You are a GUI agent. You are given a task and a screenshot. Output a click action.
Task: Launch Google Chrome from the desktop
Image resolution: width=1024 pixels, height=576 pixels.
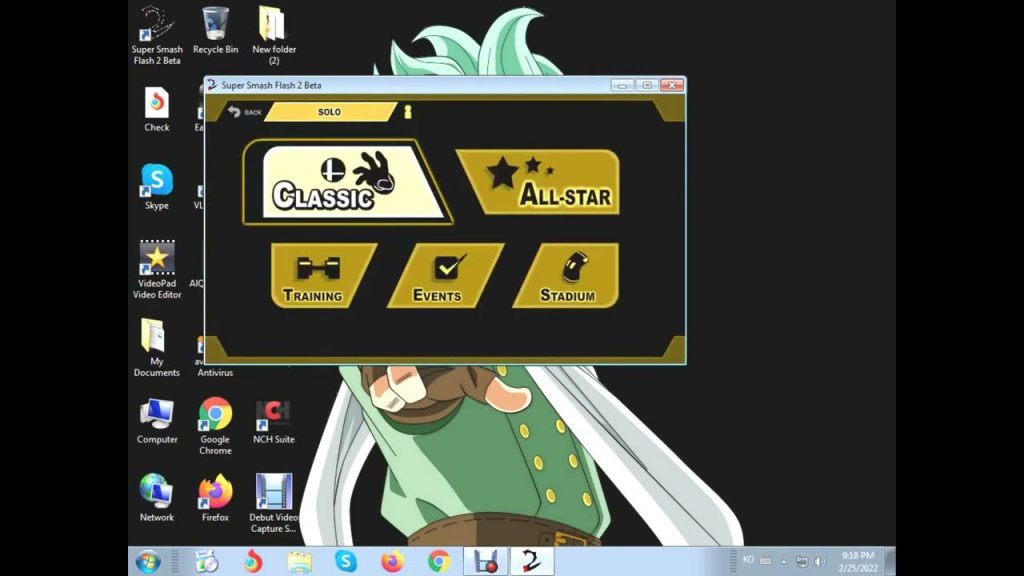(x=215, y=425)
